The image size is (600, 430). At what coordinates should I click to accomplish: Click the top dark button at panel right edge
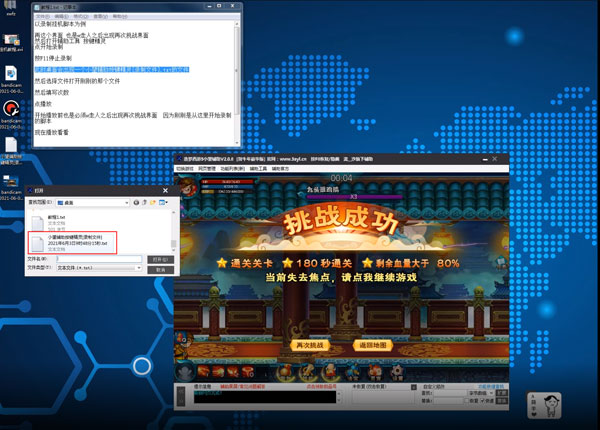pos(502,393)
